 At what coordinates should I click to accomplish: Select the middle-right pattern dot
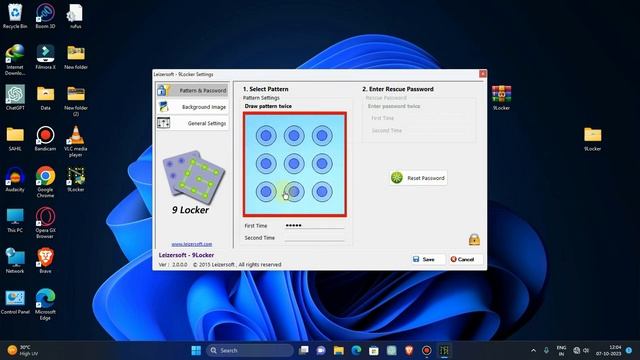click(x=322, y=164)
